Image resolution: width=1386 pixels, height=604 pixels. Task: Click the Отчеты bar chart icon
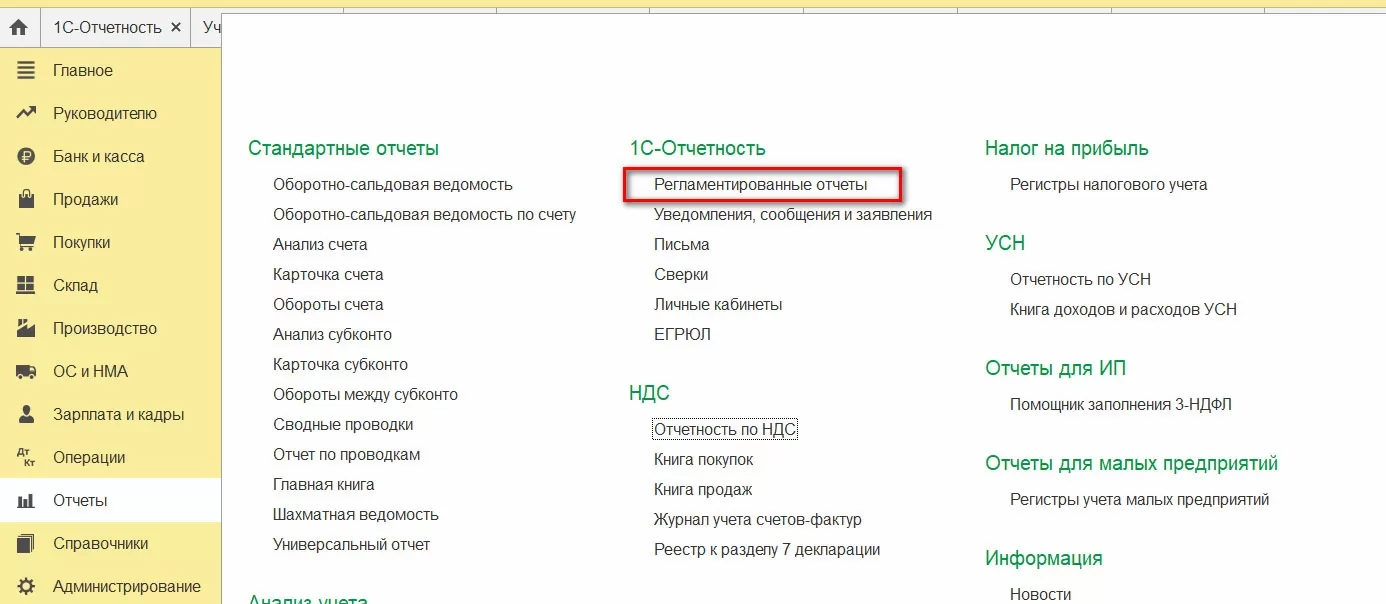[26, 501]
